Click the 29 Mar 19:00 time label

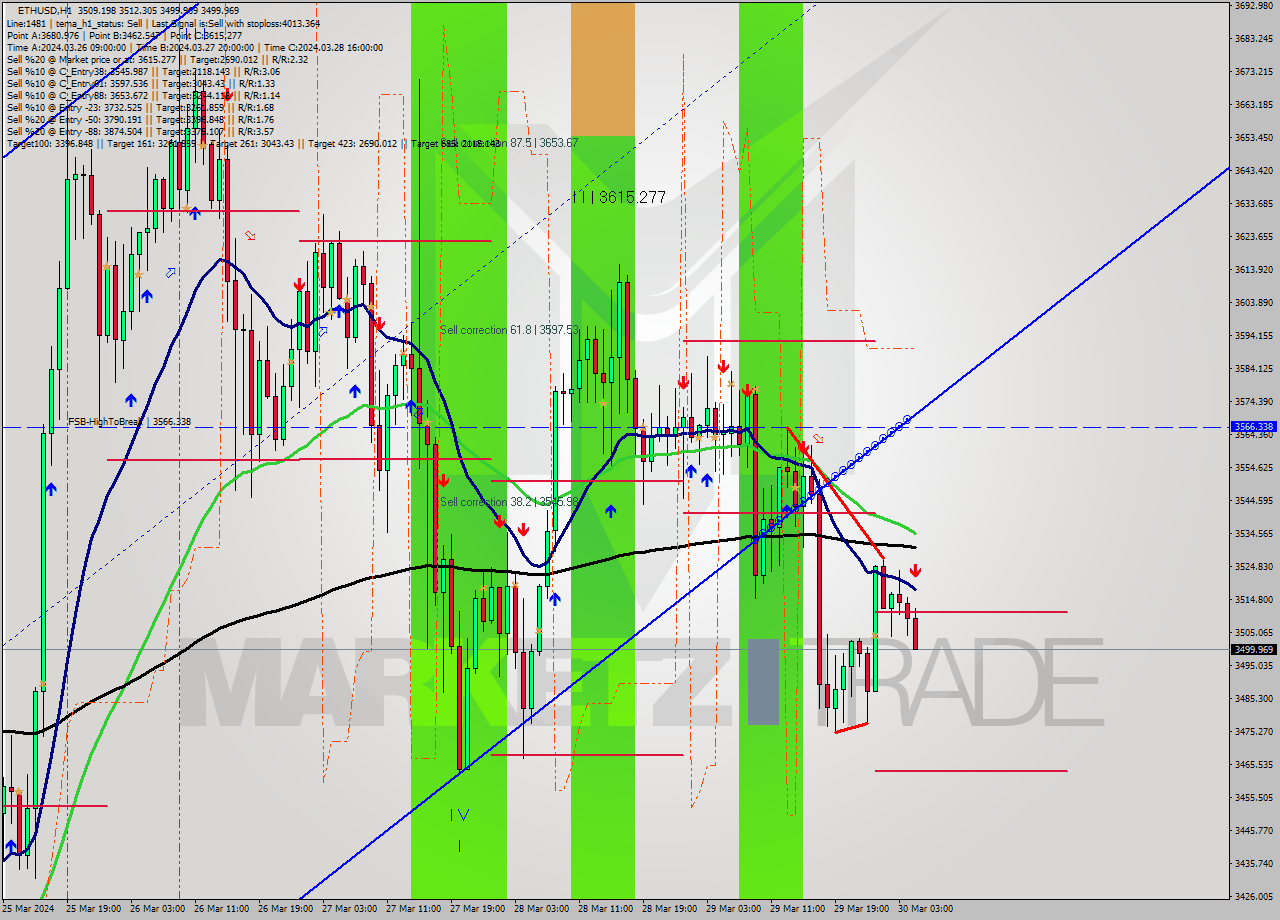(861, 909)
